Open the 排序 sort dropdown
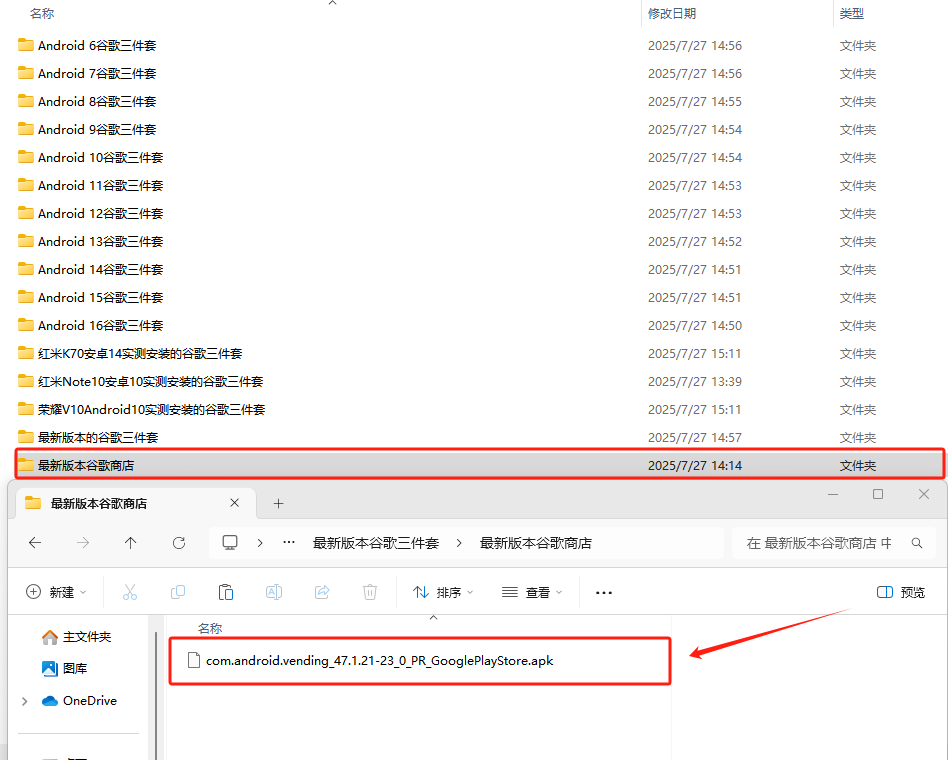Screen dimensions: 948x760 [x=444, y=592]
